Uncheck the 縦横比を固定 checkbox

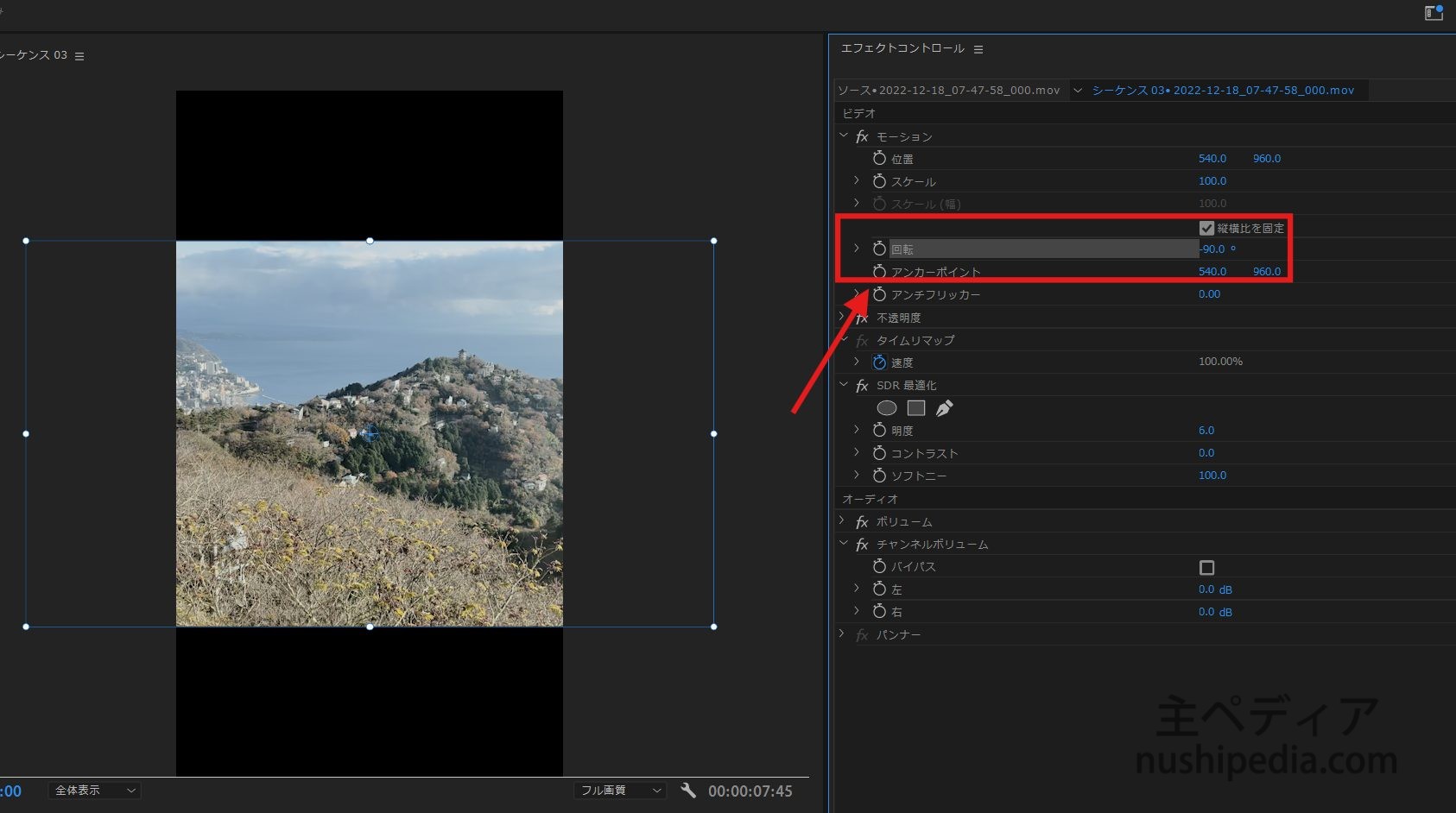pos(1206,229)
